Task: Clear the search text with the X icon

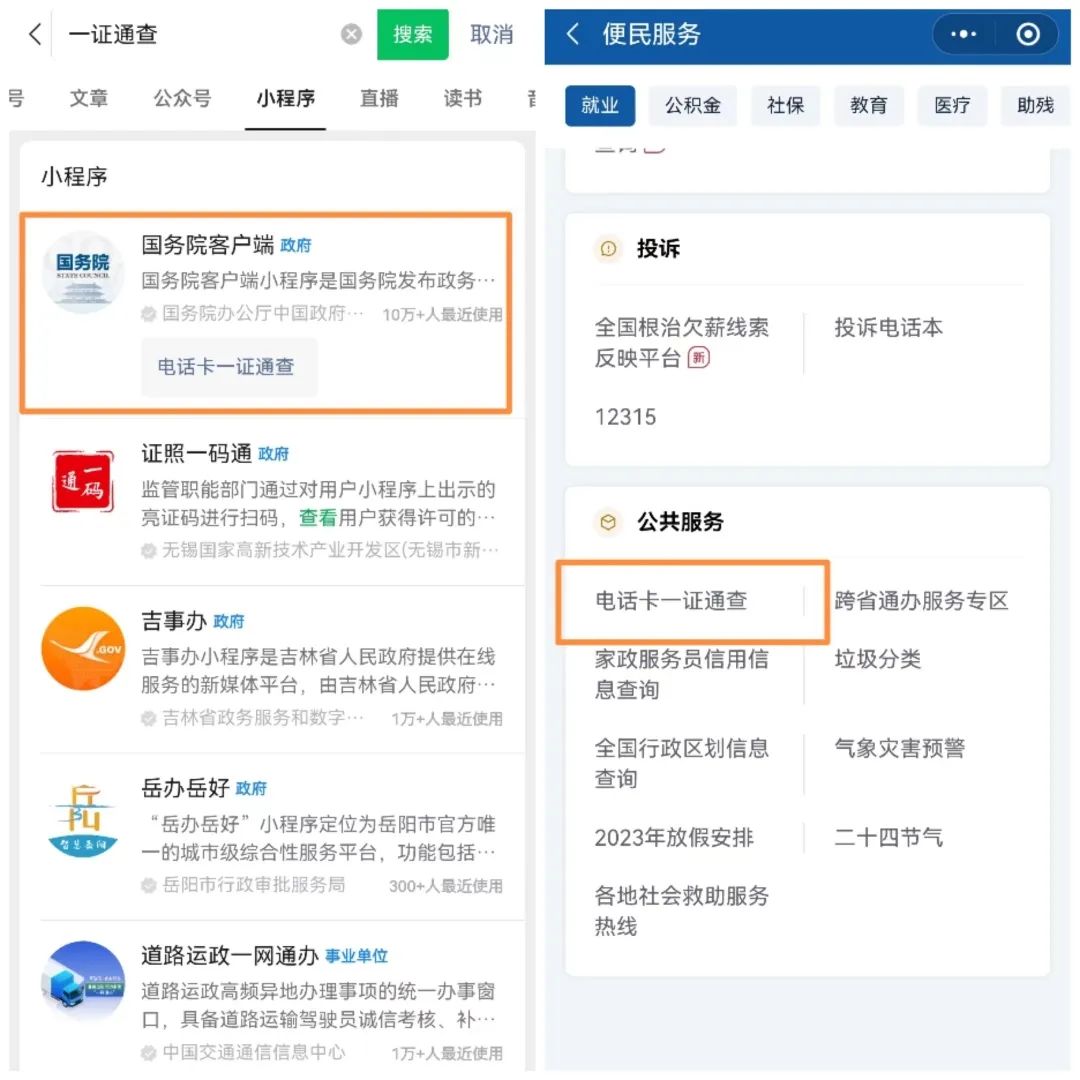Action: pyautogui.click(x=351, y=34)
